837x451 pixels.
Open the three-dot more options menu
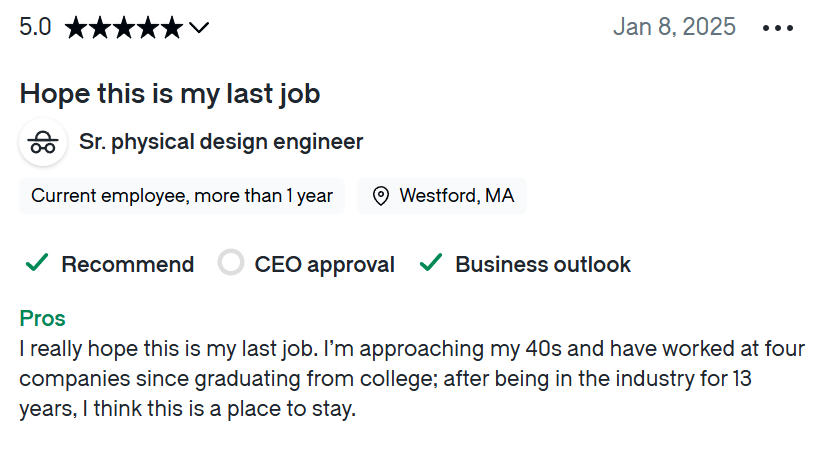click(777, 28)
